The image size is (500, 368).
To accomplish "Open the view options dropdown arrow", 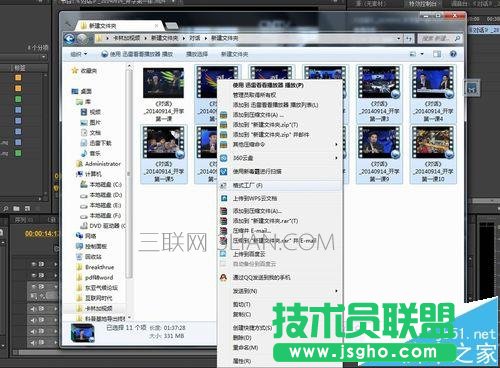I will pos(422,54).
